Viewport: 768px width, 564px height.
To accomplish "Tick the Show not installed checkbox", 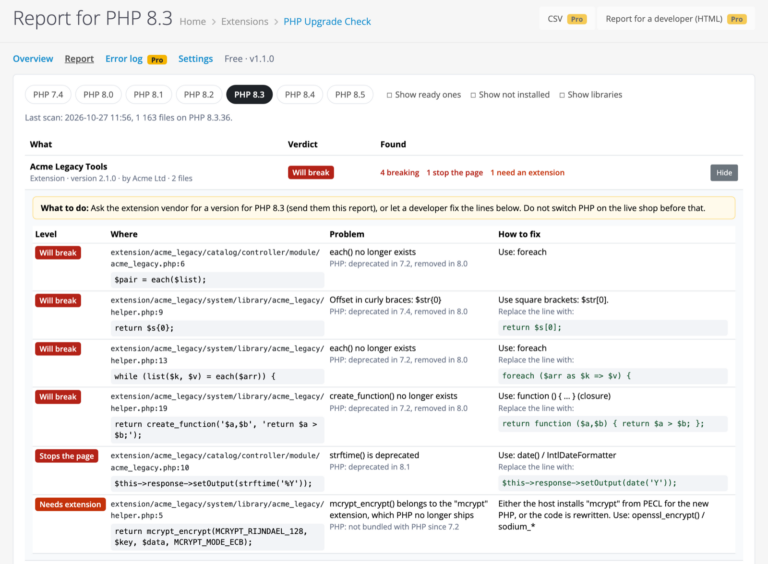I will (x=473, y=95).
